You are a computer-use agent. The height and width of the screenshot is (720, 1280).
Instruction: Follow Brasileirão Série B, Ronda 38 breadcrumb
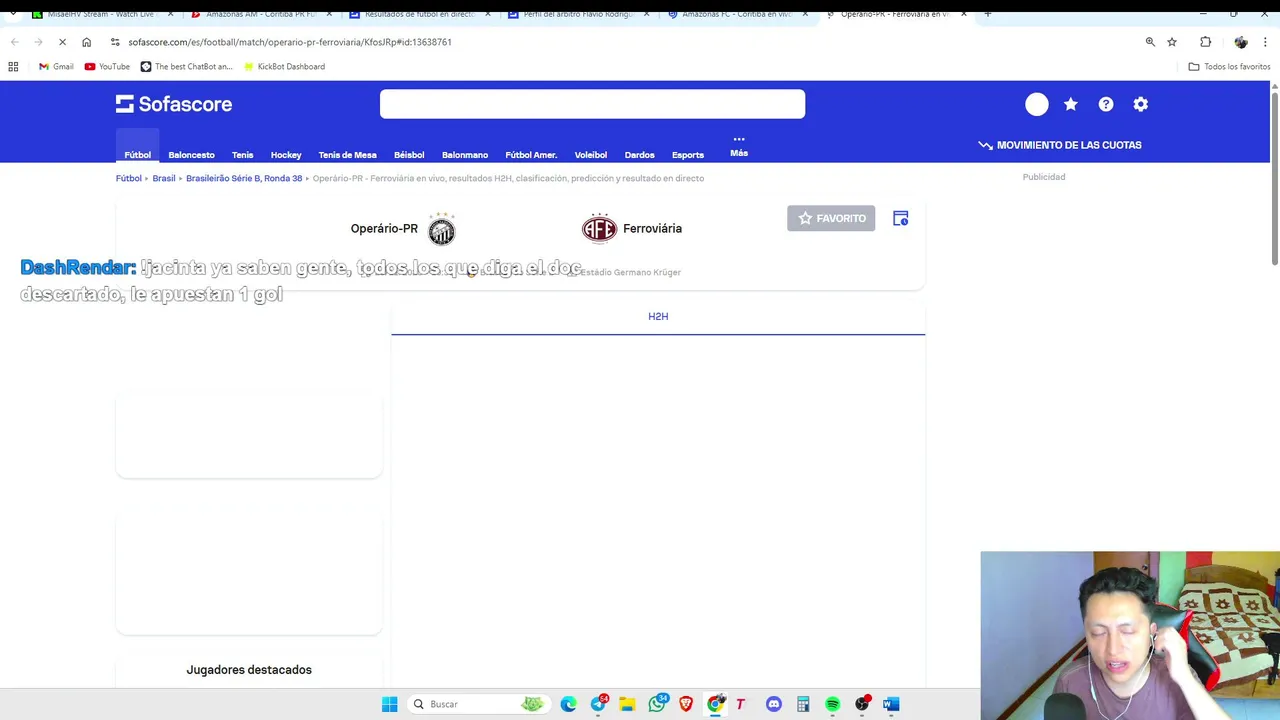[244, 178]
